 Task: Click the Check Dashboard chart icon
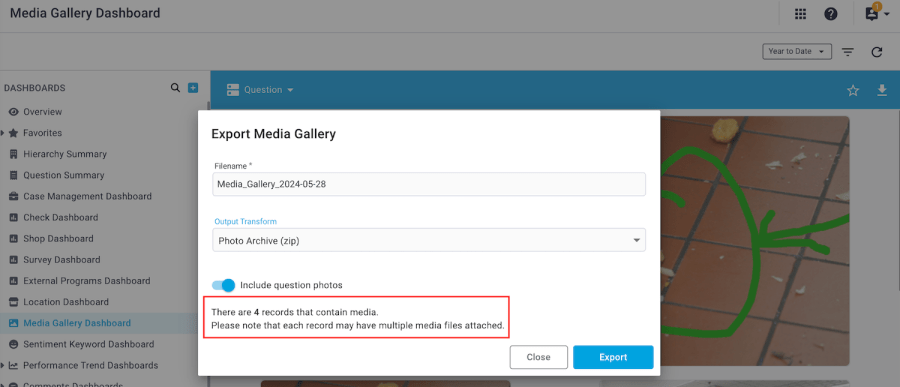14,218
